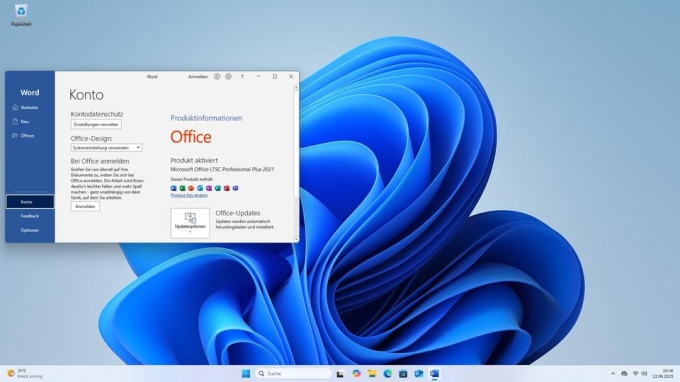Viewport: 680px width, 382px height.
Task: Click the Anmelden button under Bei Office anmelden
Action: pos(85,206)
